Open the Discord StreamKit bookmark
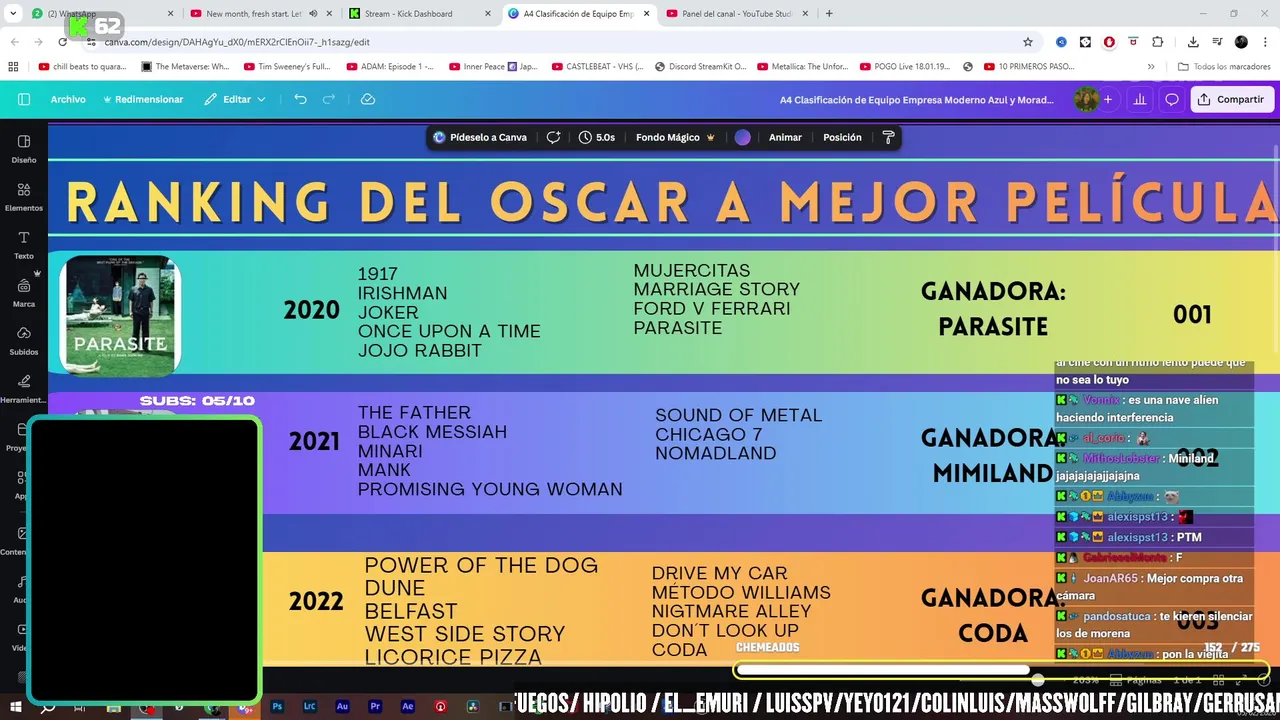 click(701, 66)
